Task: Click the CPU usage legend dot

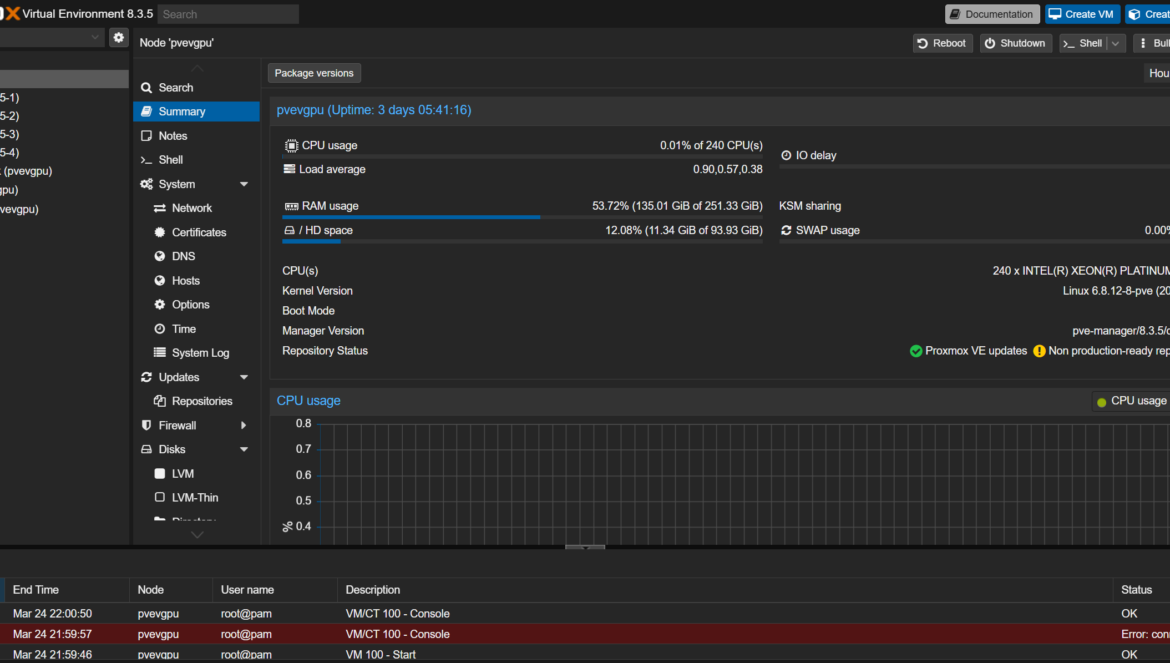Action: (1101, 402)
